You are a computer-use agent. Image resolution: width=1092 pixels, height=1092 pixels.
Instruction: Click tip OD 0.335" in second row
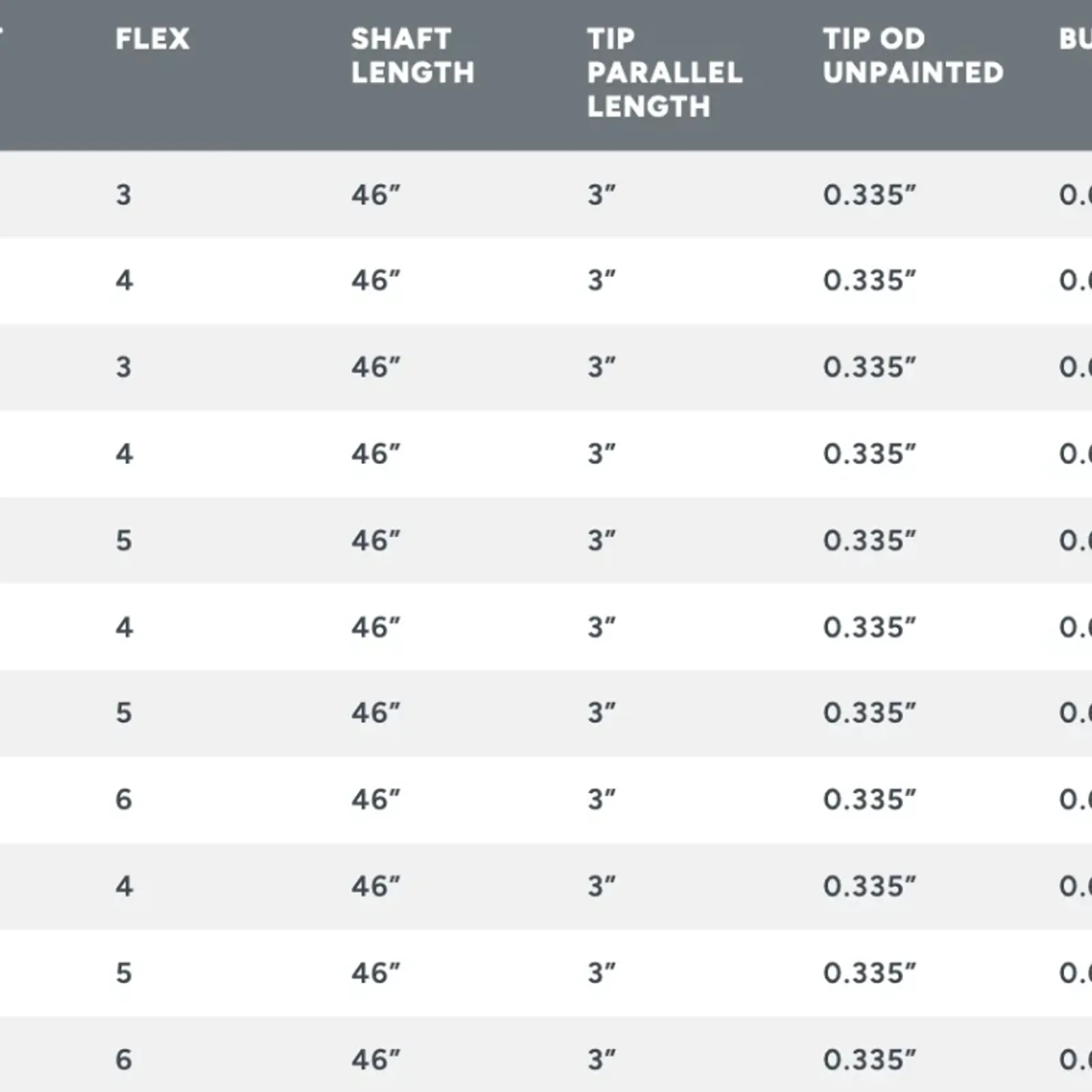coord(869,281)
